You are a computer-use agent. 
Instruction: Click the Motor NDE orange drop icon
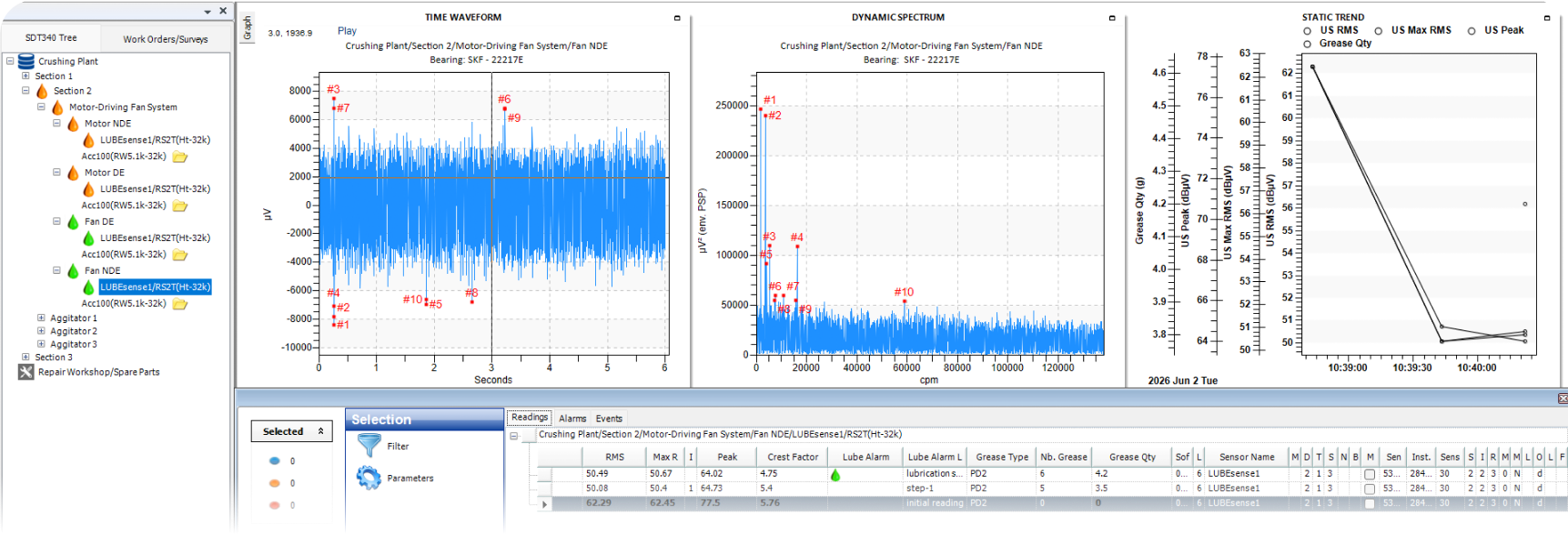tap(73, 124)
